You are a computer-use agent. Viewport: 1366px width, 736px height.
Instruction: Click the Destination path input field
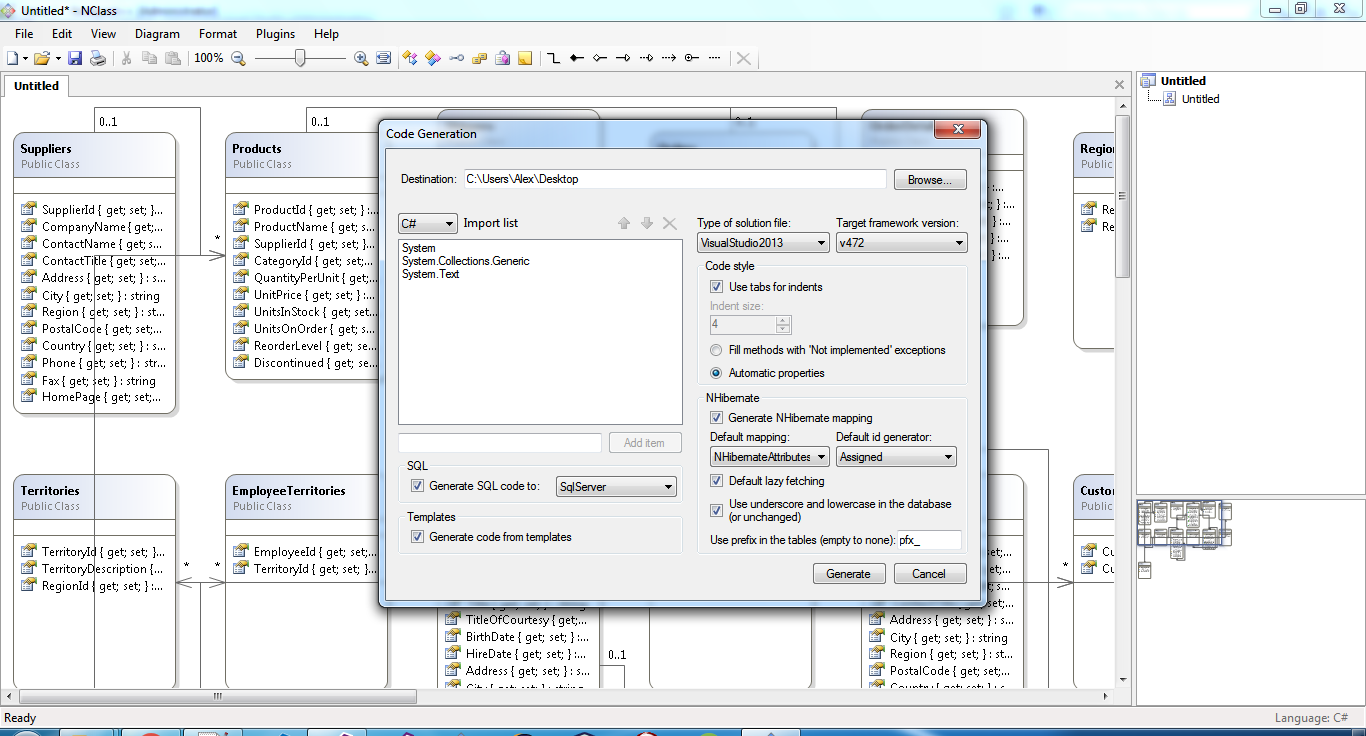674,179
